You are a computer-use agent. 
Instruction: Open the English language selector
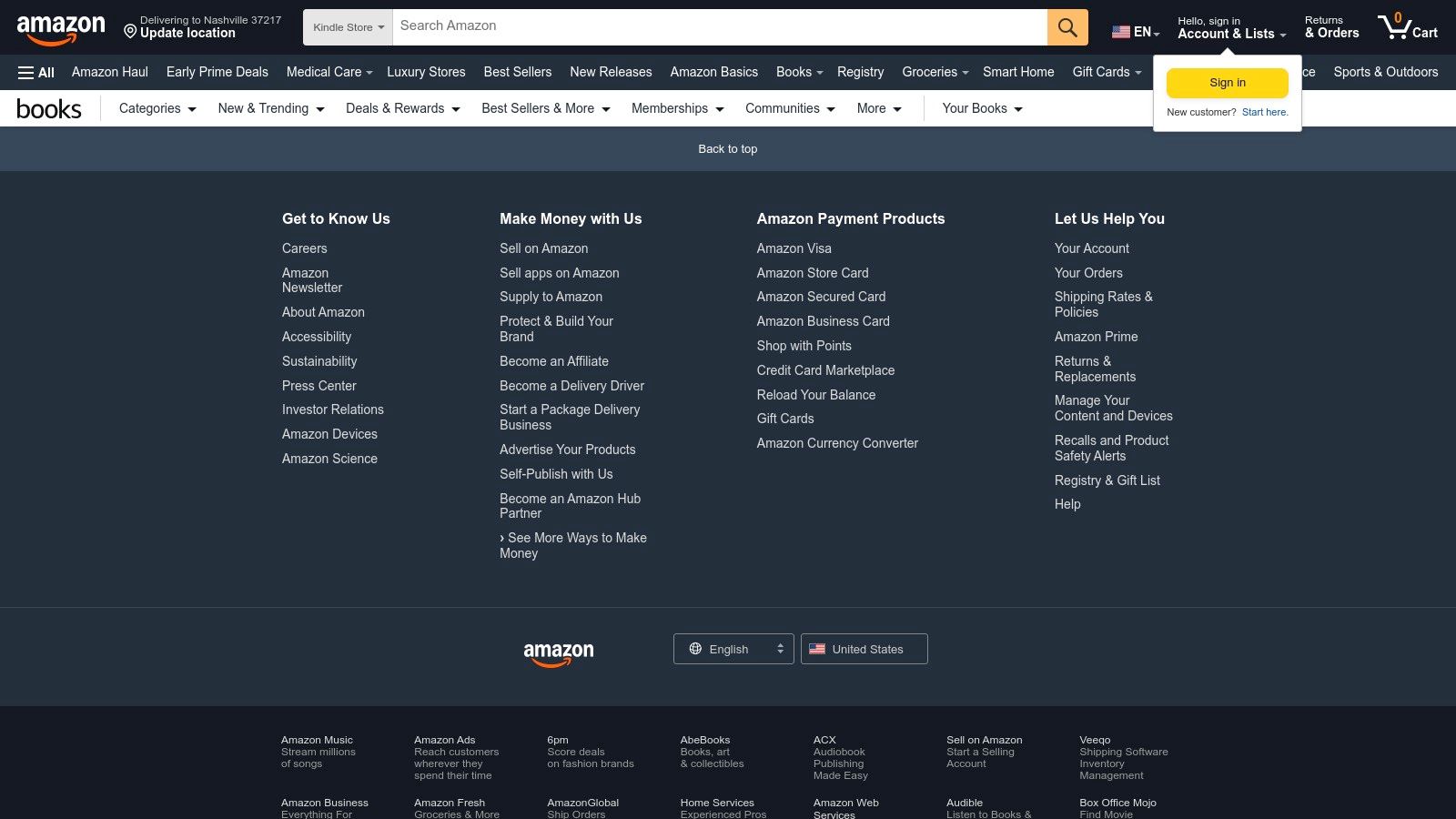733,649
